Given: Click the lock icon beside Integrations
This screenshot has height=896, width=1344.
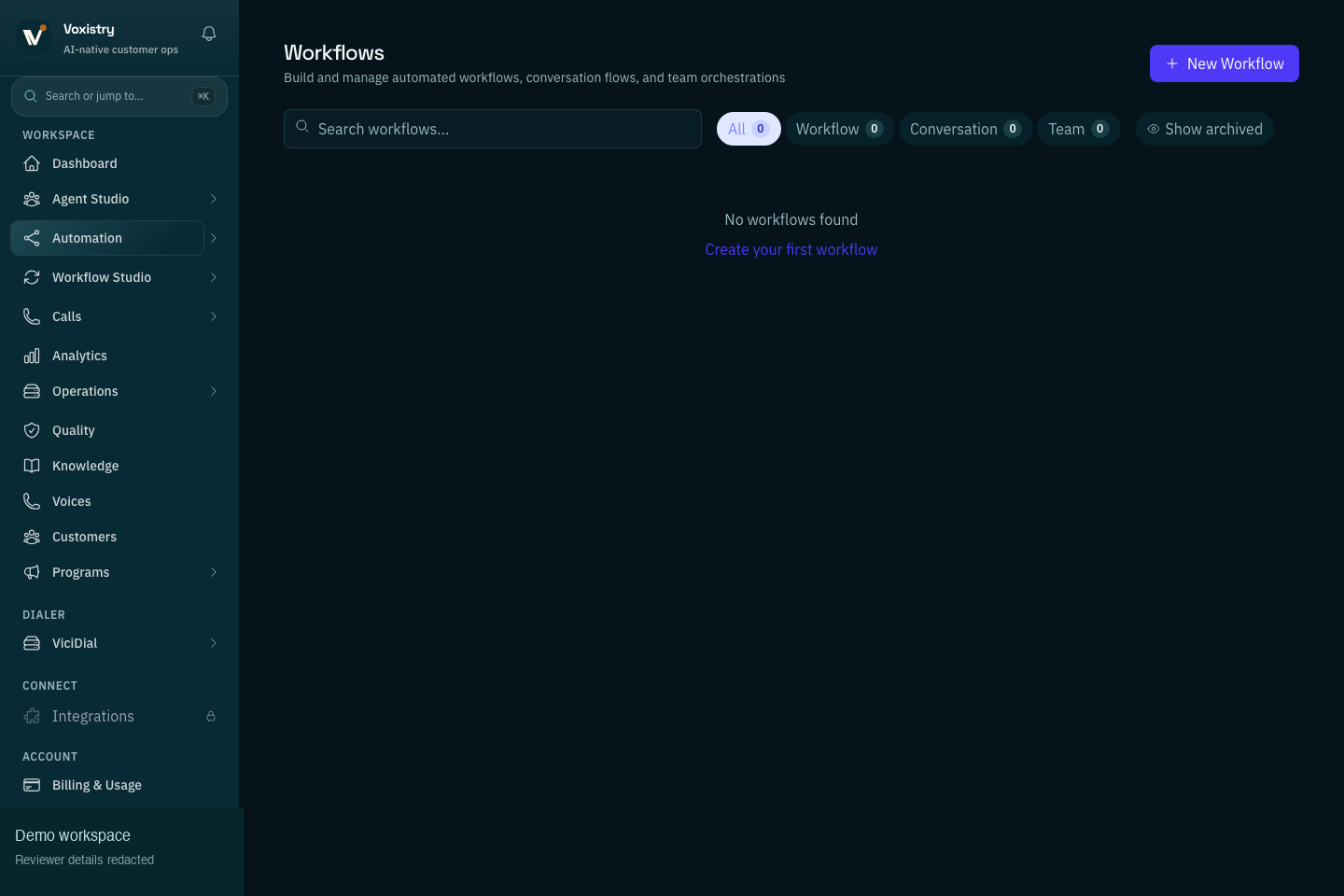Looking at the screenshot, I should pyautogui.click(x=211, y=716).
